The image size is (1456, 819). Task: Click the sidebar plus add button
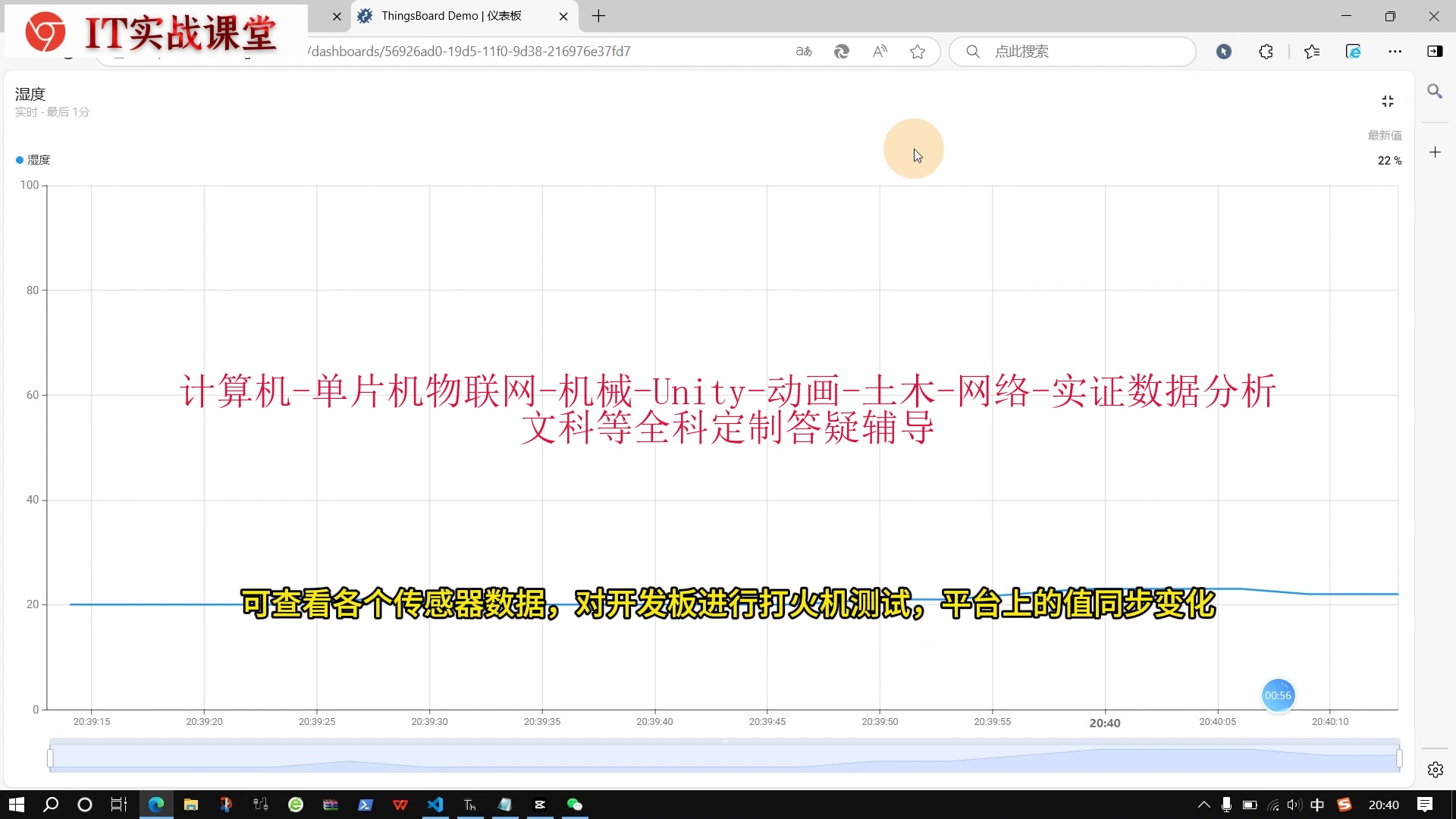1435,152
